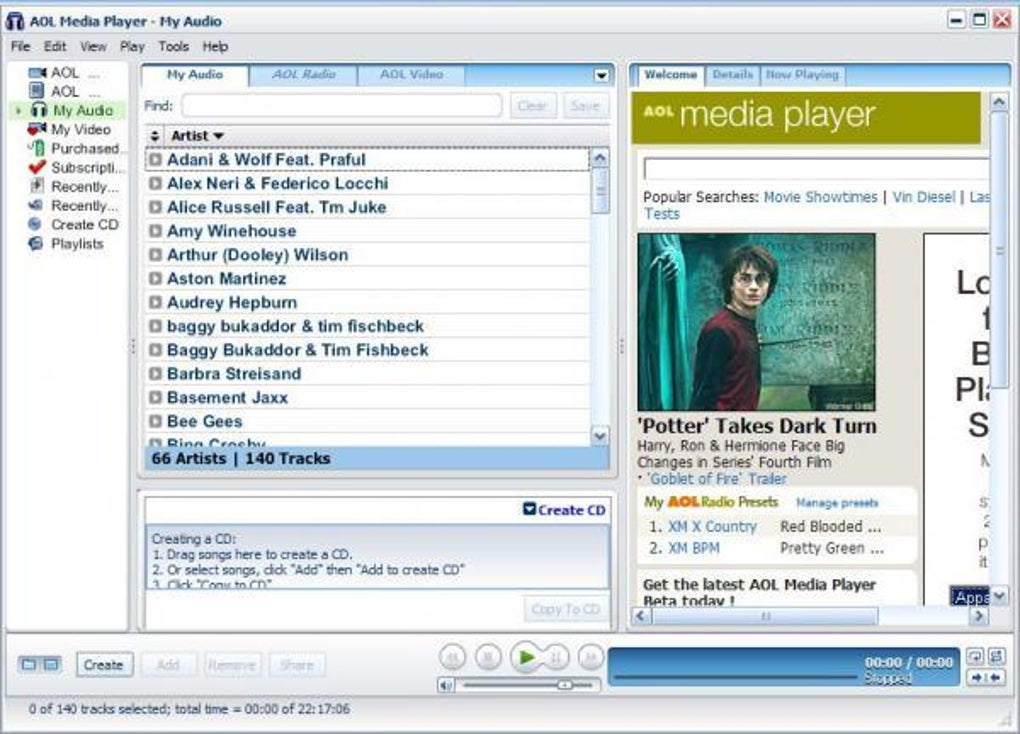The width and height of the screenshot is (1020, 734).
Task: Click the Share button
Action: click(297, 665)
